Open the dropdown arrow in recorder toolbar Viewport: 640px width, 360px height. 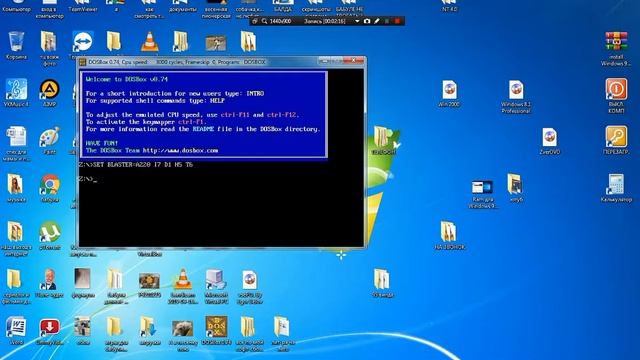click(x=357, y=21)
